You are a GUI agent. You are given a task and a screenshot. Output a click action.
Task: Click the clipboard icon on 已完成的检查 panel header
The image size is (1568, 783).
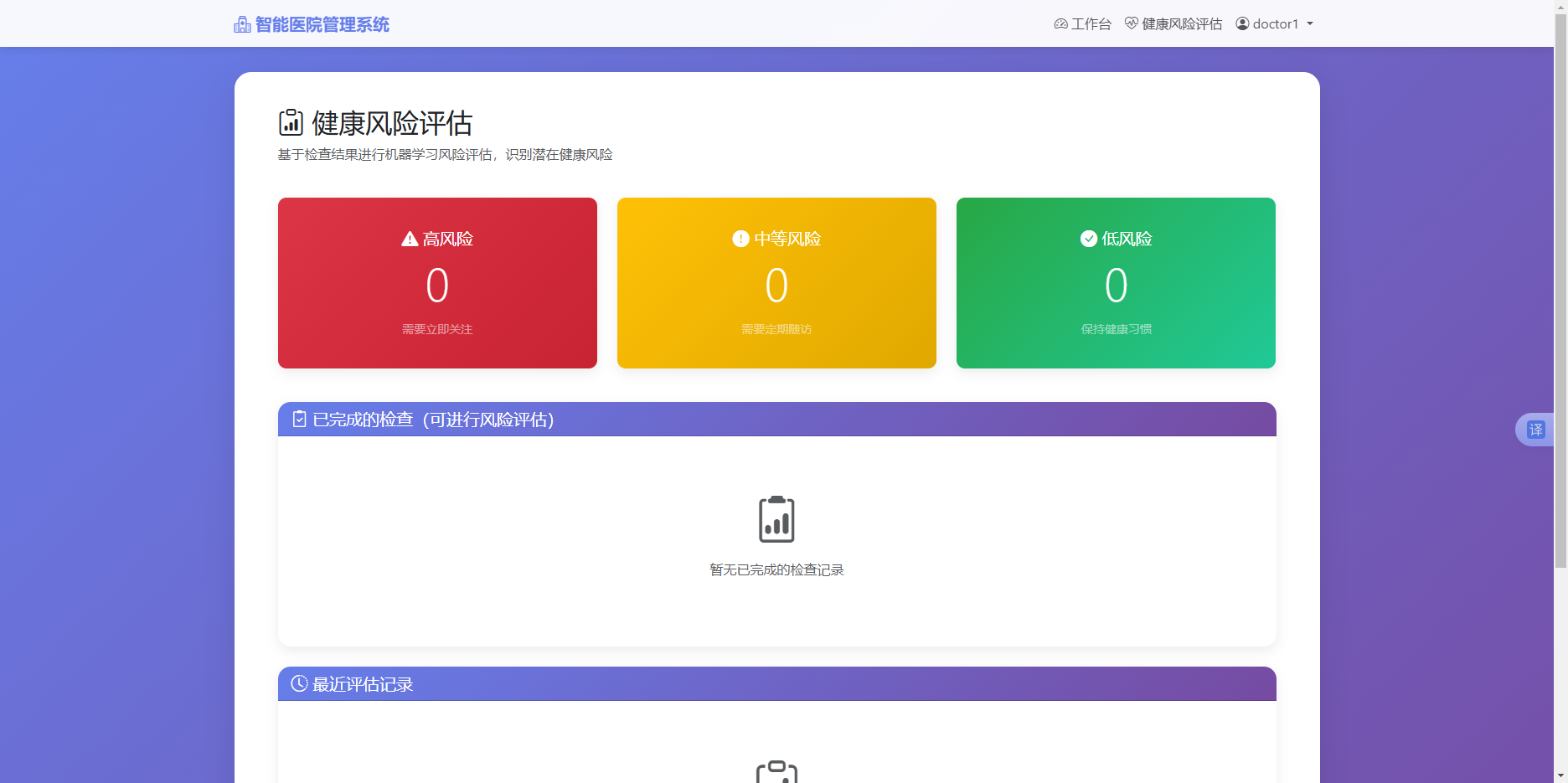coord(299,419)
